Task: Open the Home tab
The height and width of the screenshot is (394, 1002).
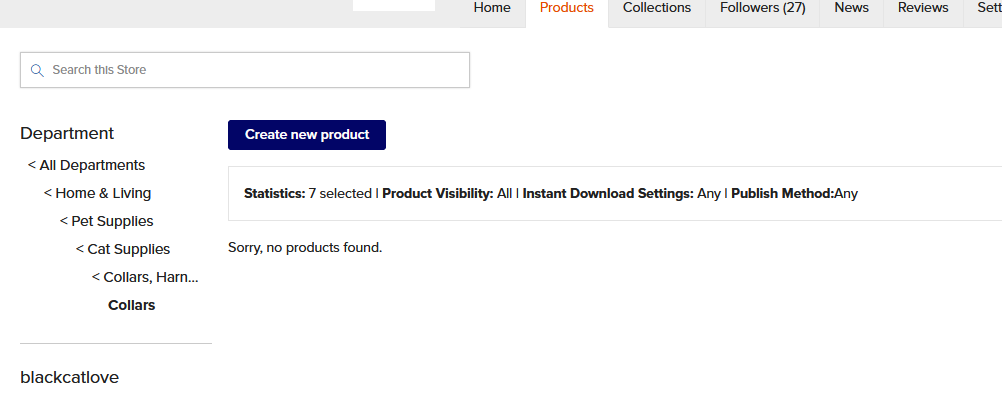Action: (x=492, y=8)
